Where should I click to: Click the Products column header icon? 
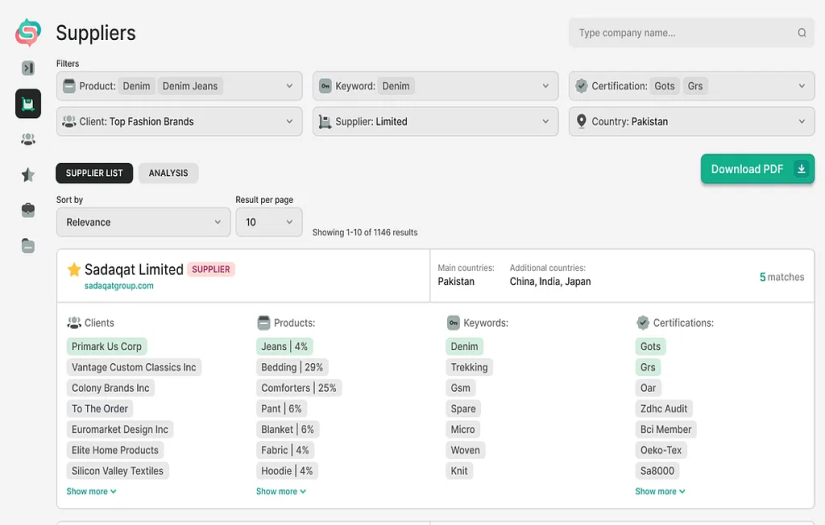[x=264, y=322]
